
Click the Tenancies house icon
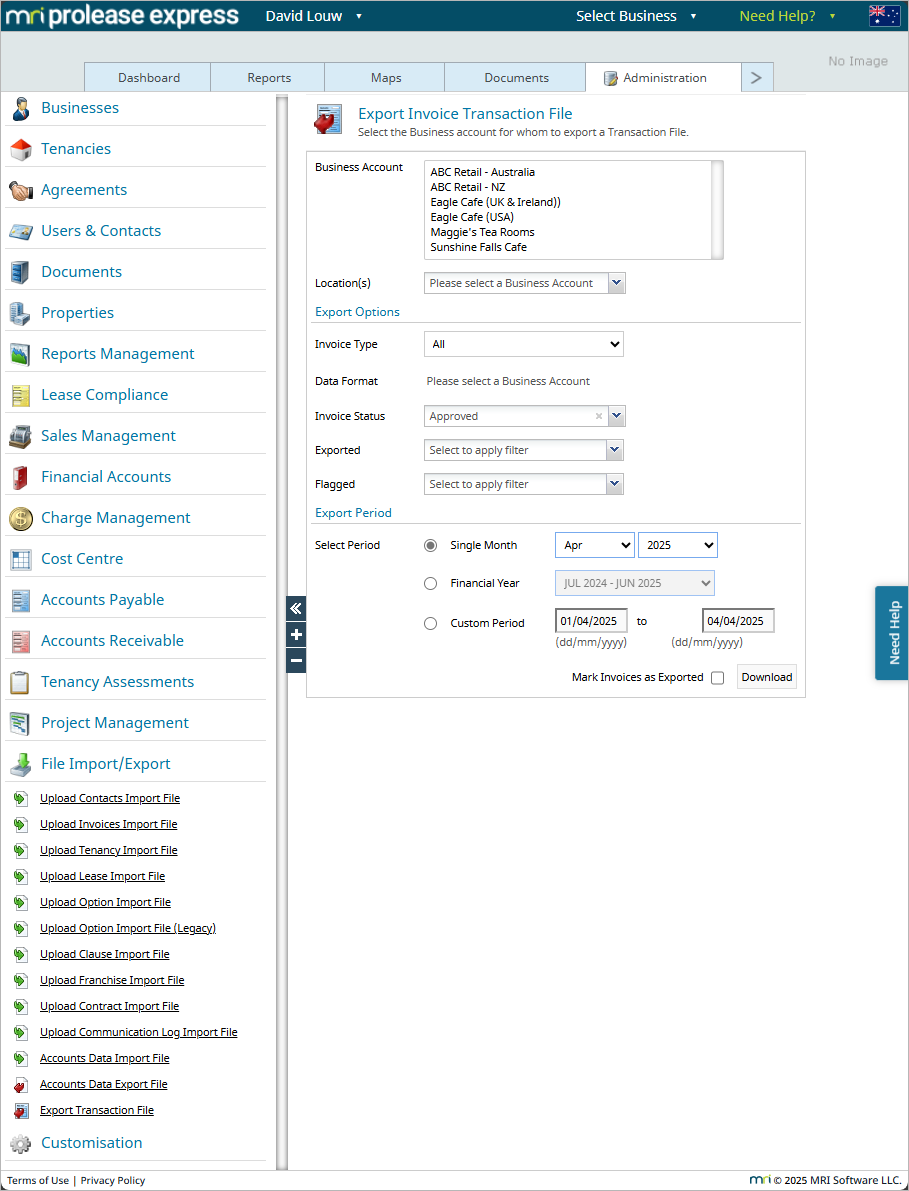coord(21,150)
